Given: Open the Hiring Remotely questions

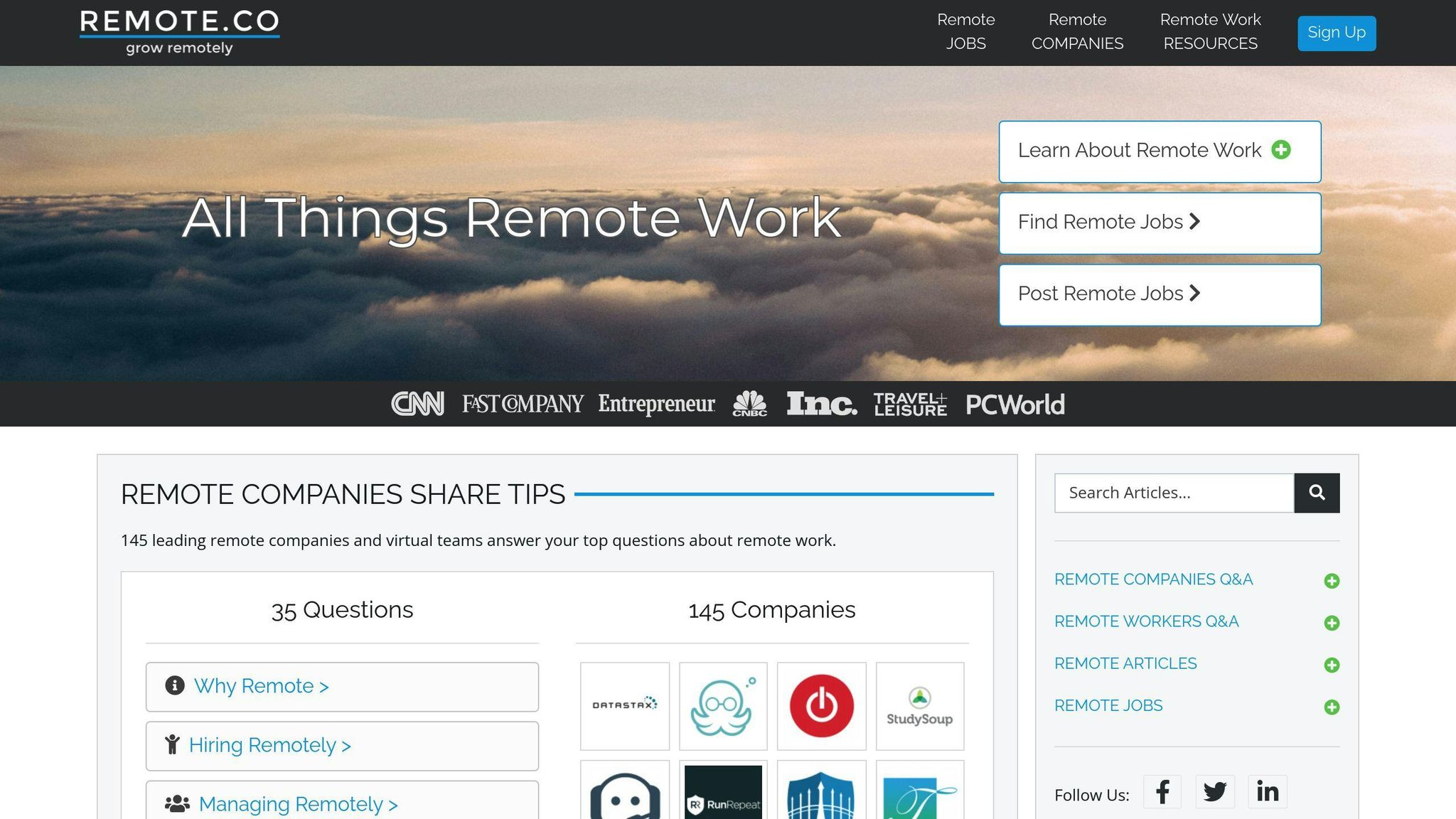Looking at the screenshot, I should (342, 746).
